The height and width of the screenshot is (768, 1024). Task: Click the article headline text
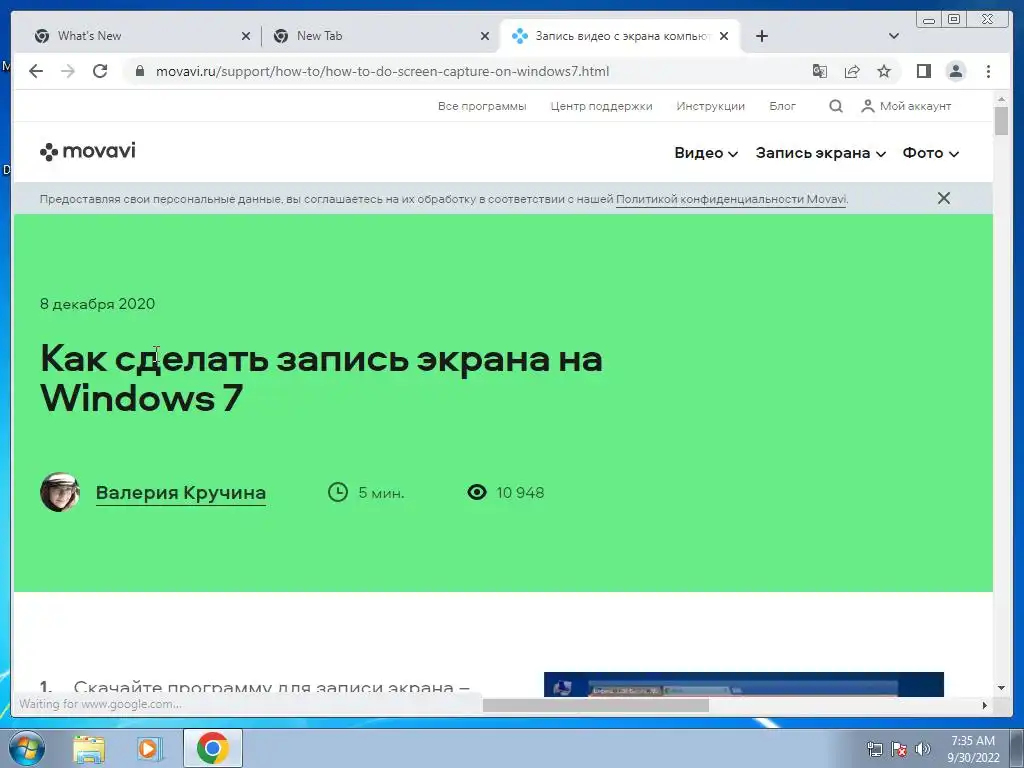pyautogui.click(x=321, y=378)
